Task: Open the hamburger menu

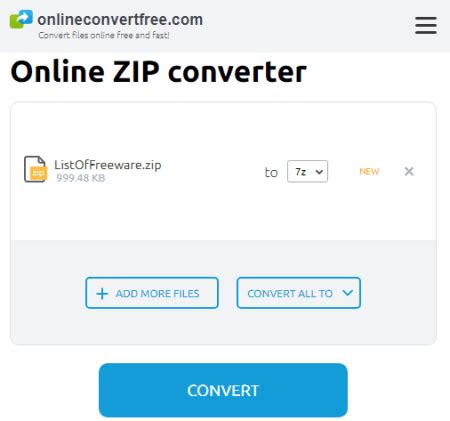Action: (426, 25)
